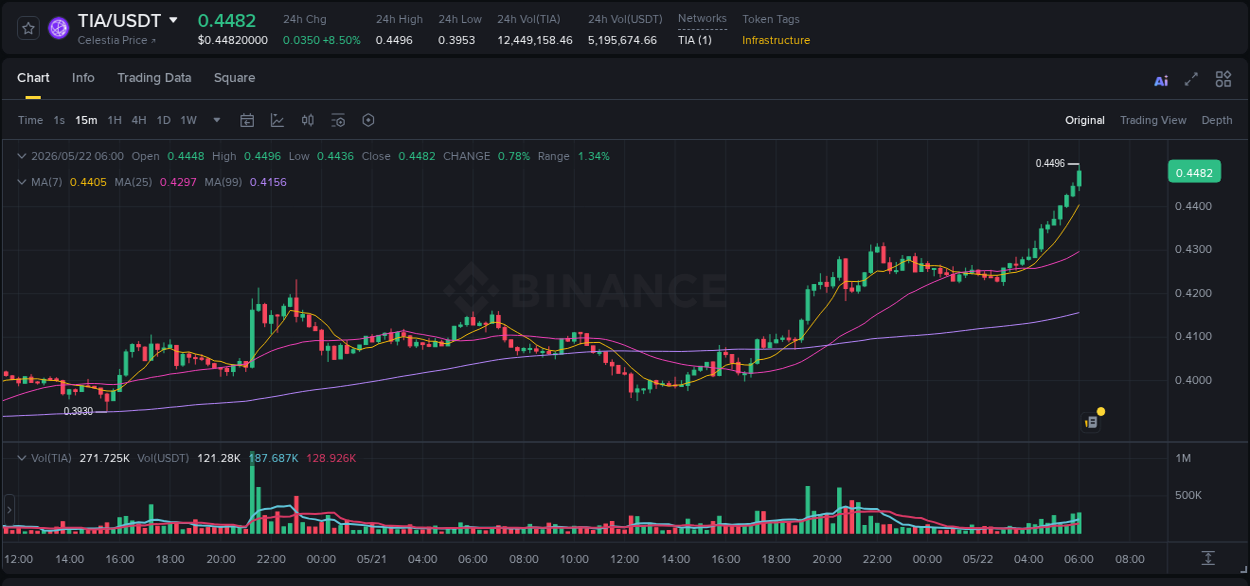1250x586 pixels.
Task: Select the 4H chart interval
Action: (139, 120)
